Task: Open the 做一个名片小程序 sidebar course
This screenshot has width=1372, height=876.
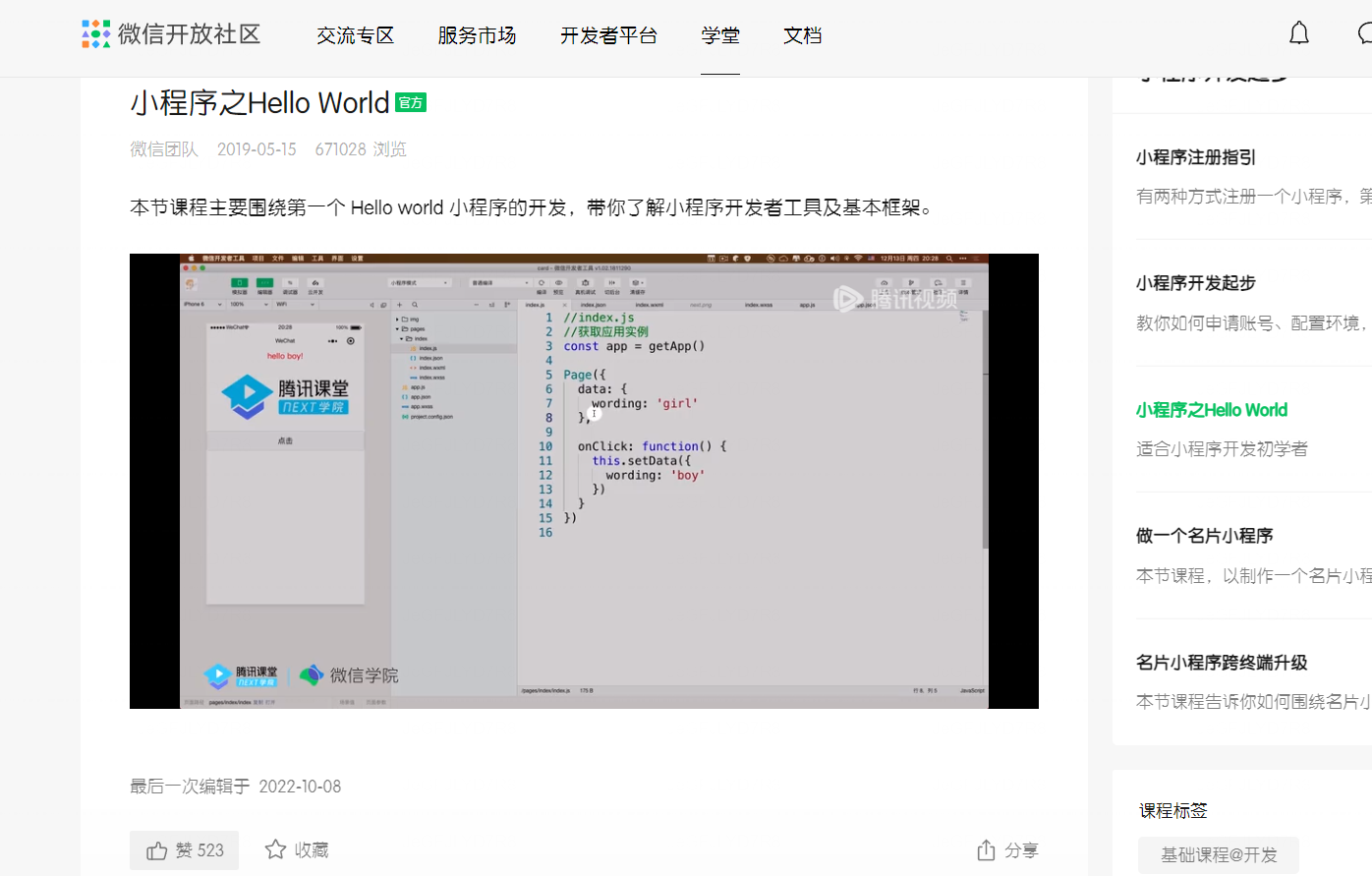Action: coord(1205,536)
